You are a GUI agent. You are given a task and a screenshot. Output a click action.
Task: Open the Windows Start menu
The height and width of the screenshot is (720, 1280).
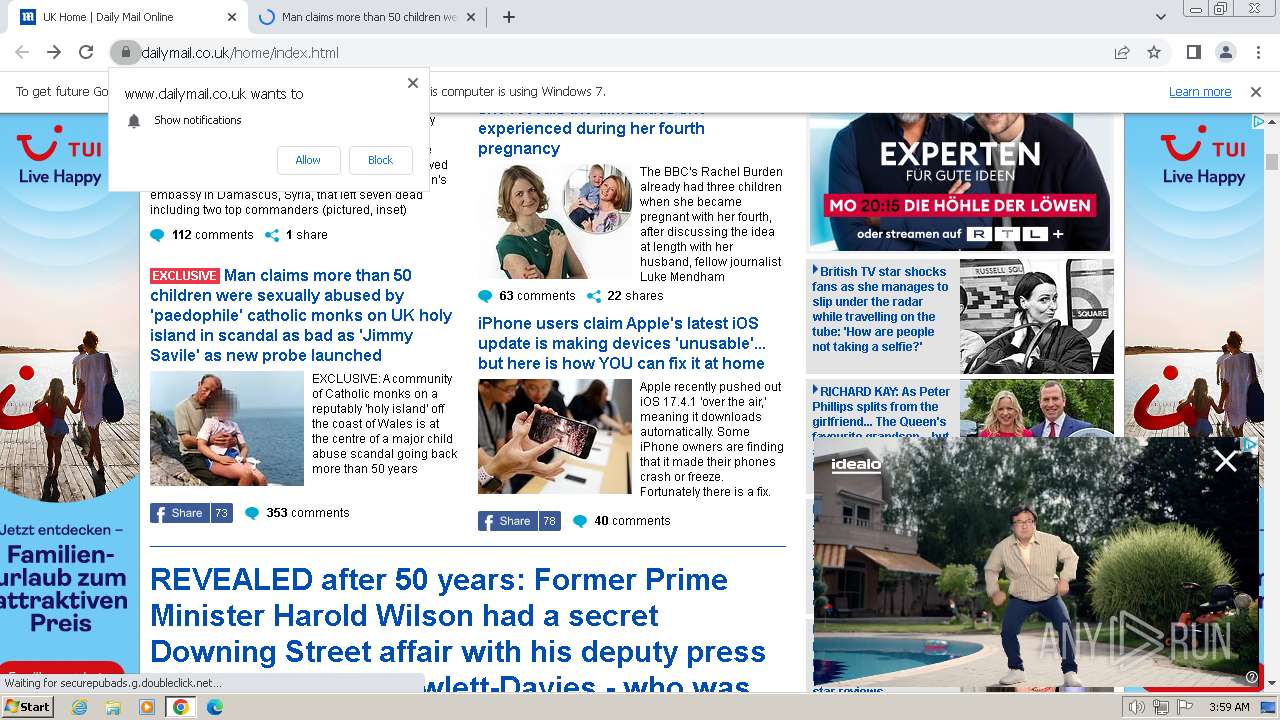point(27,706)
